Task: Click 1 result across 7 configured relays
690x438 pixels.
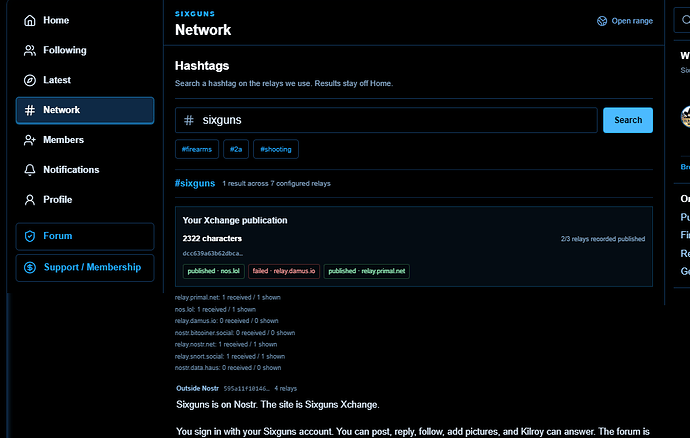Action: pos(276,184)
